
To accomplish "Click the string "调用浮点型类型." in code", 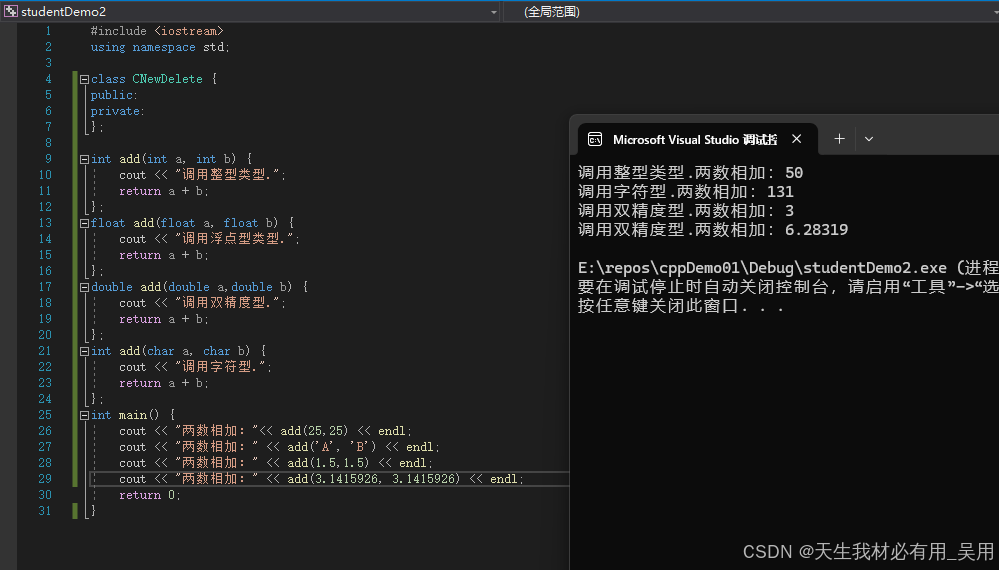I will coord(234,239).
